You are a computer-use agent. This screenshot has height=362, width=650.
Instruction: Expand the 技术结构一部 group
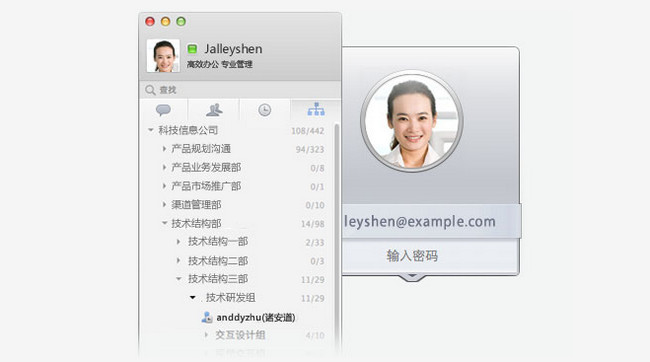[x=178, y=241]
